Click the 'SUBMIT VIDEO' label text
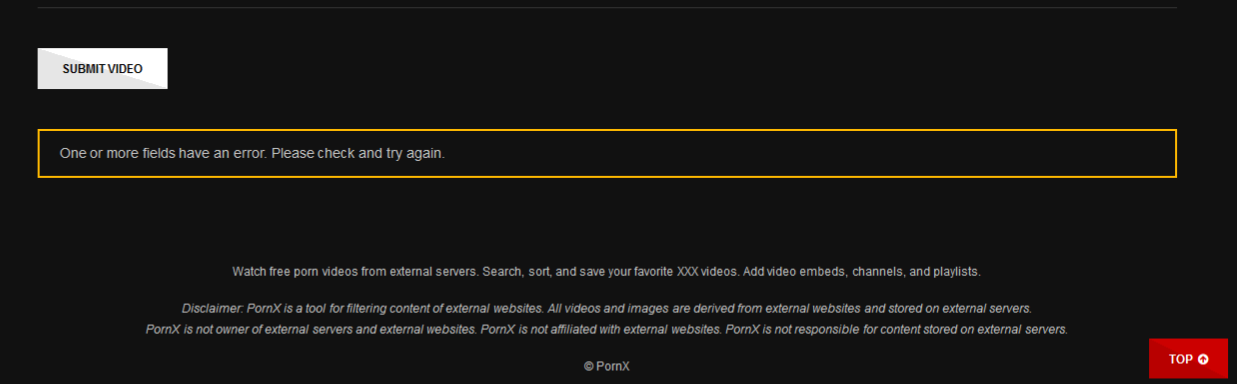 [102, 69]
